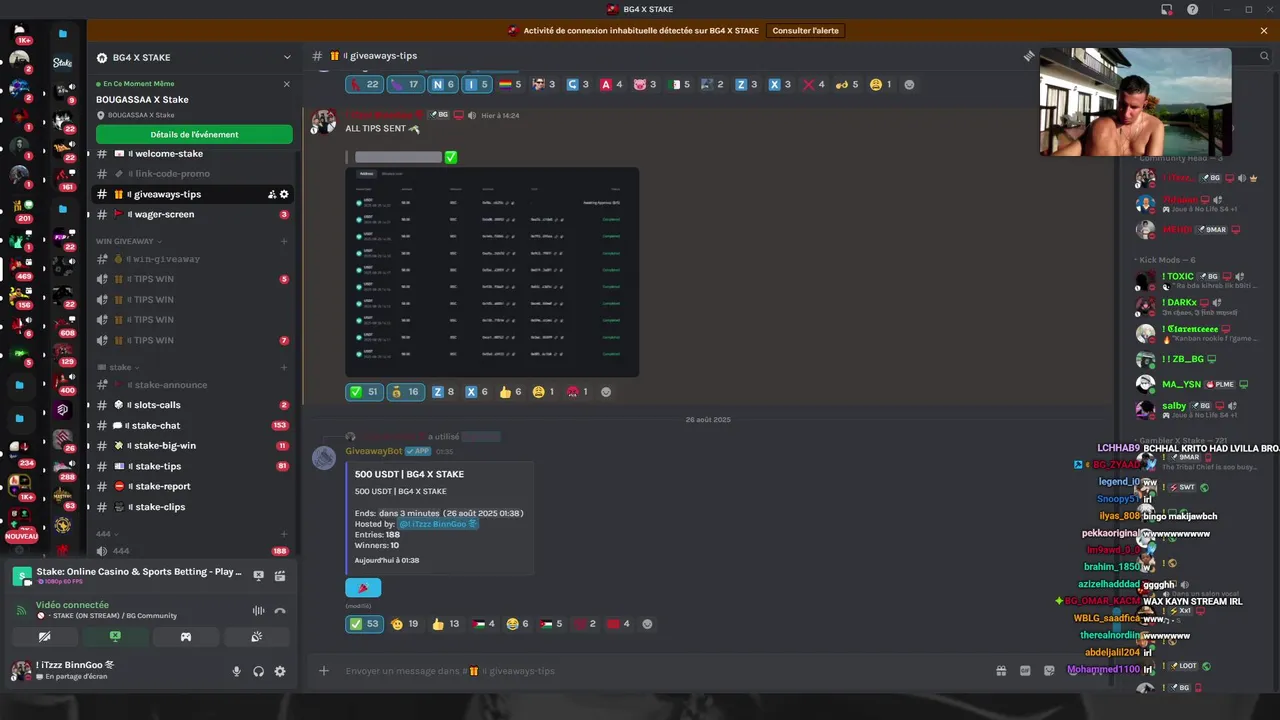Open the threads icon in channel header
The height and width of the screenshot is (720, 1280).
1028,56
